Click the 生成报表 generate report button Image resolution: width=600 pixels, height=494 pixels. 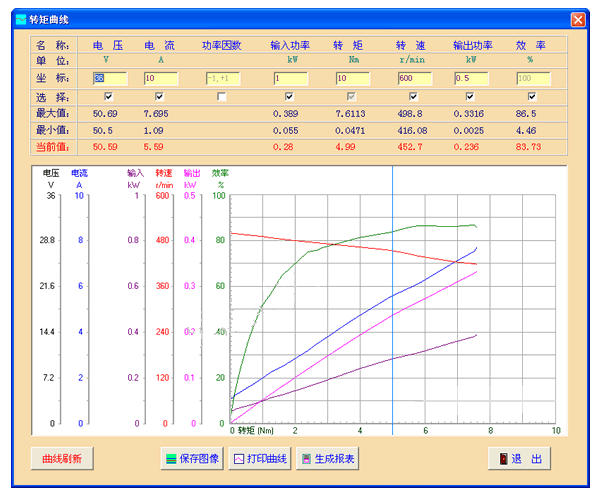click(x=327, y=459)
